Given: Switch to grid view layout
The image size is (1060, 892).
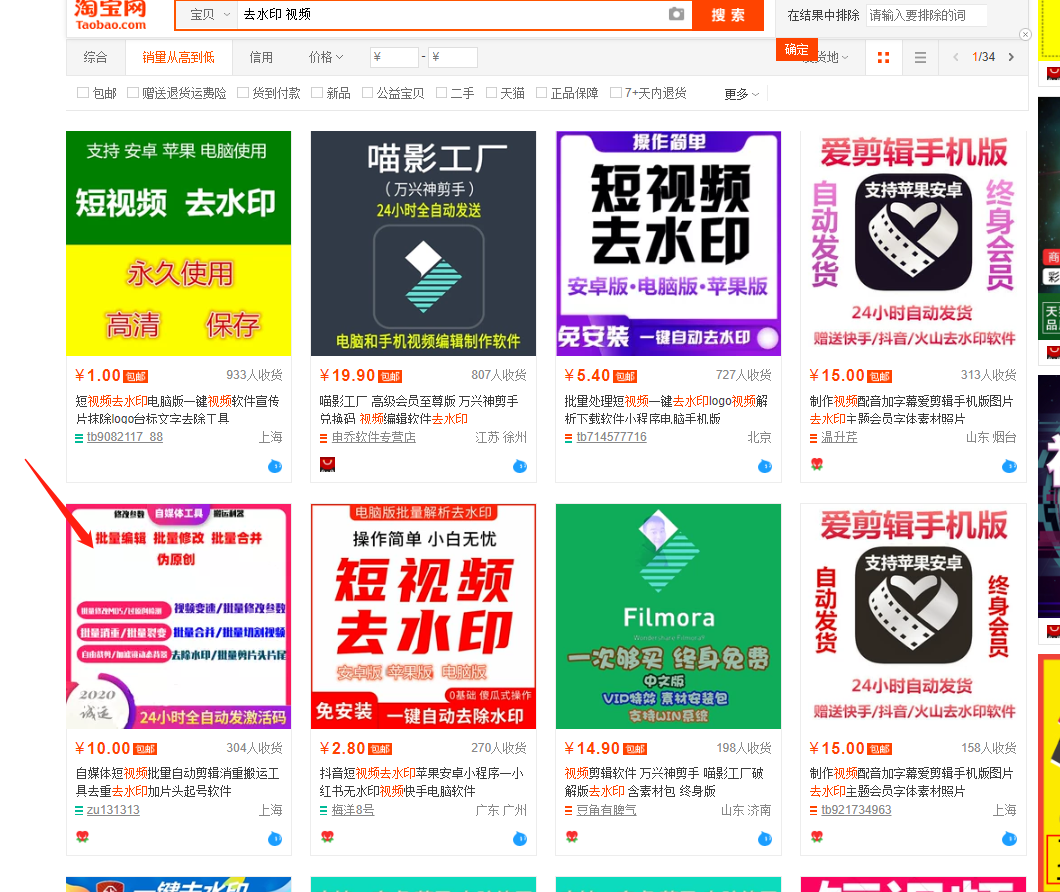Looking at the screenshot, I should [883, 57].
